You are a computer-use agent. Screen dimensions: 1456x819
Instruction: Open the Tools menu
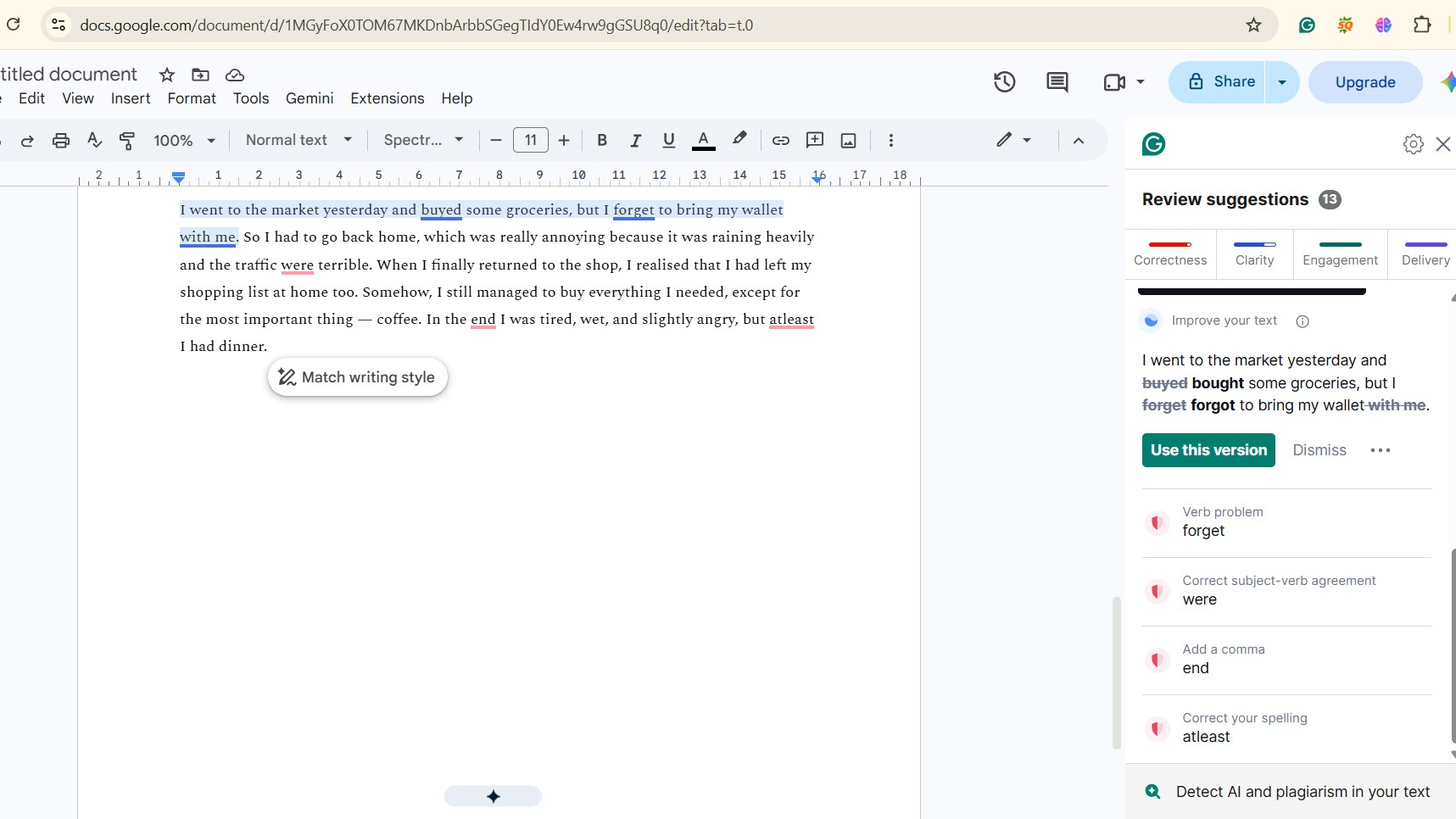251,98
